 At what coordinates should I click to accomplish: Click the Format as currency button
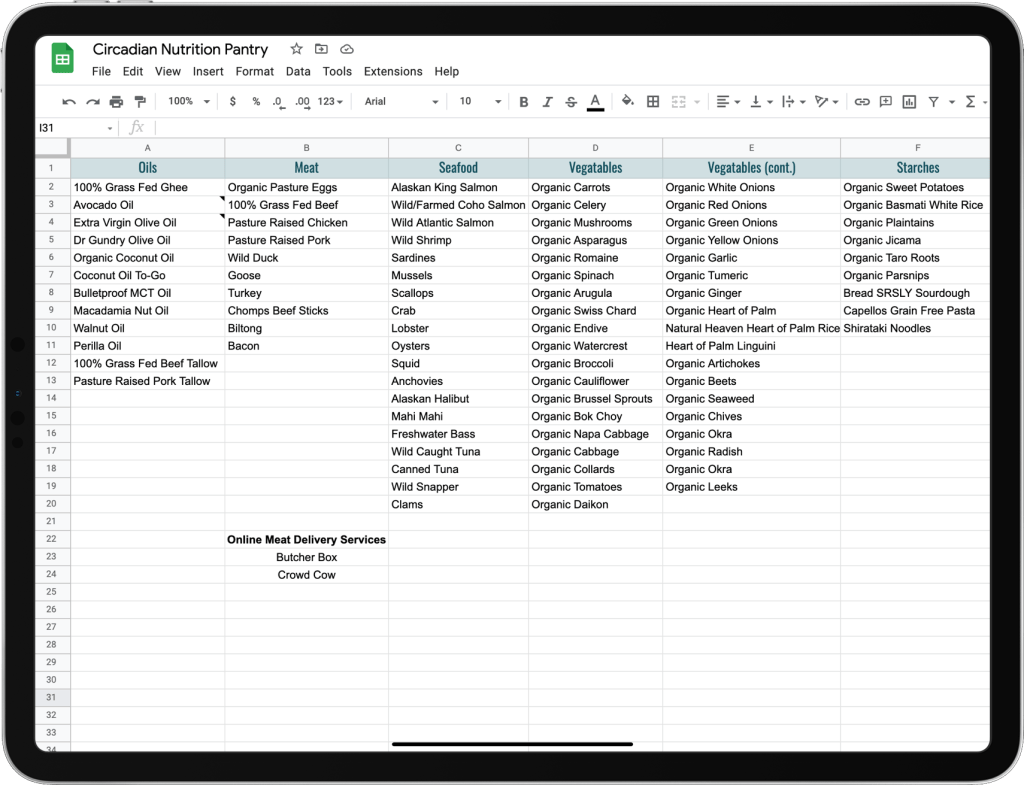coord(233,102)
